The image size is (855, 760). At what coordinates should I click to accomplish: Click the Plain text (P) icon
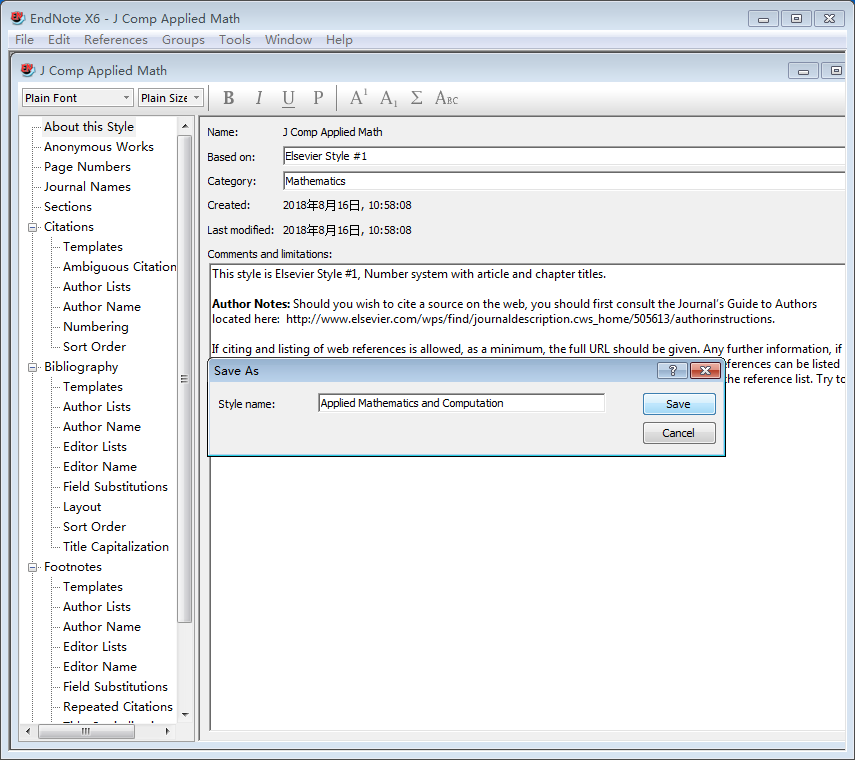point(318,98)
